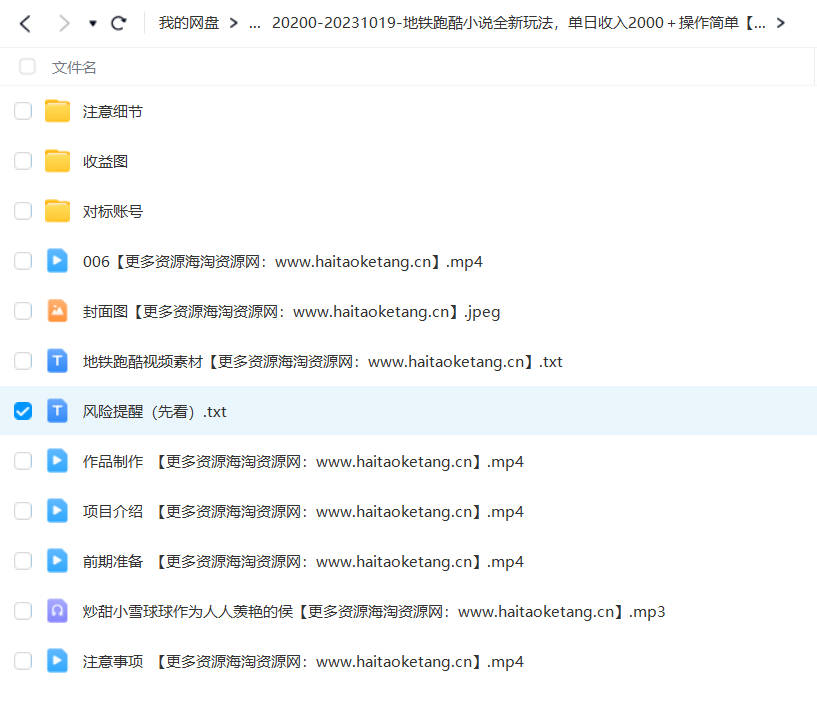Select checkbox of 炒甜小雪球球 mp3 file
Screen dimensions: 817x703
[23, 611]
